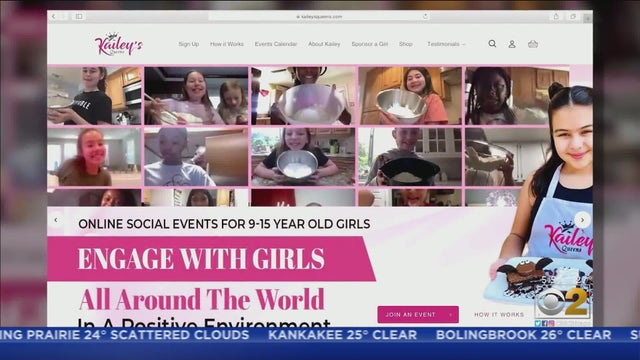
Task: Expand the Testimonials dropdown
Action: [446, 44]
